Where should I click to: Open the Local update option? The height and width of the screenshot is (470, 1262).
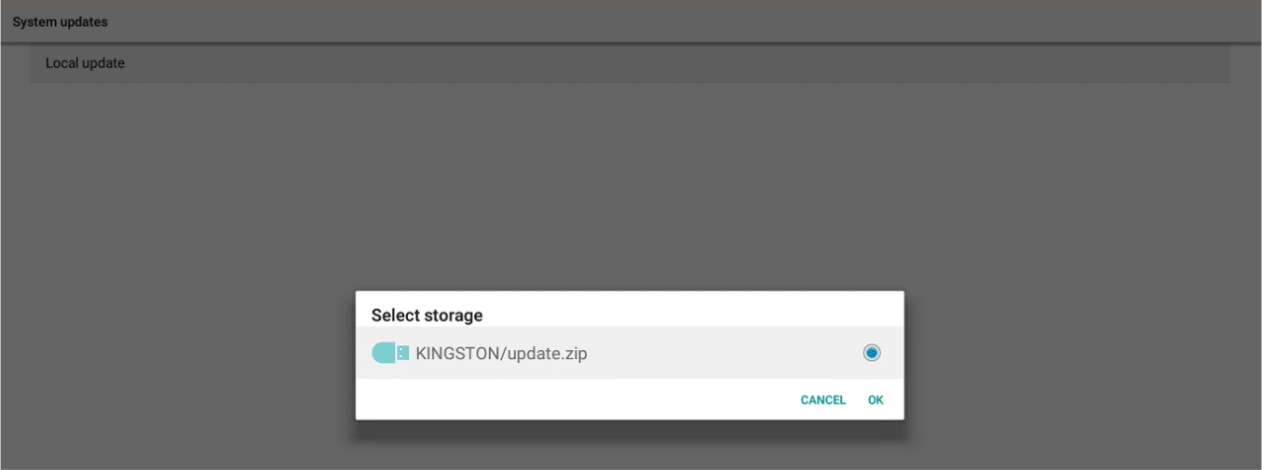[x=85, y=63]
